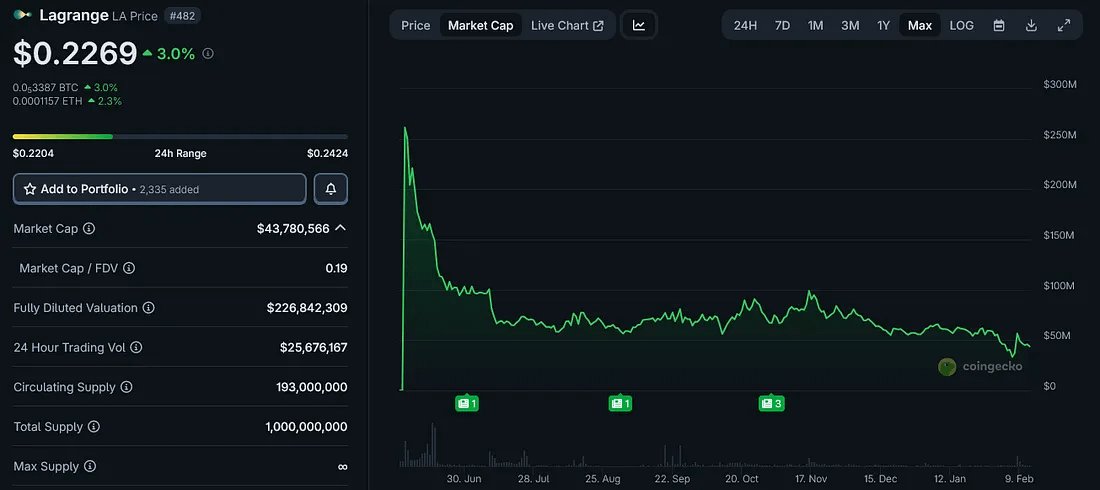Viewport: 1100px width, 490px height.
Task: Click the $0.2424 24h high value
Action: click(328, 153)
